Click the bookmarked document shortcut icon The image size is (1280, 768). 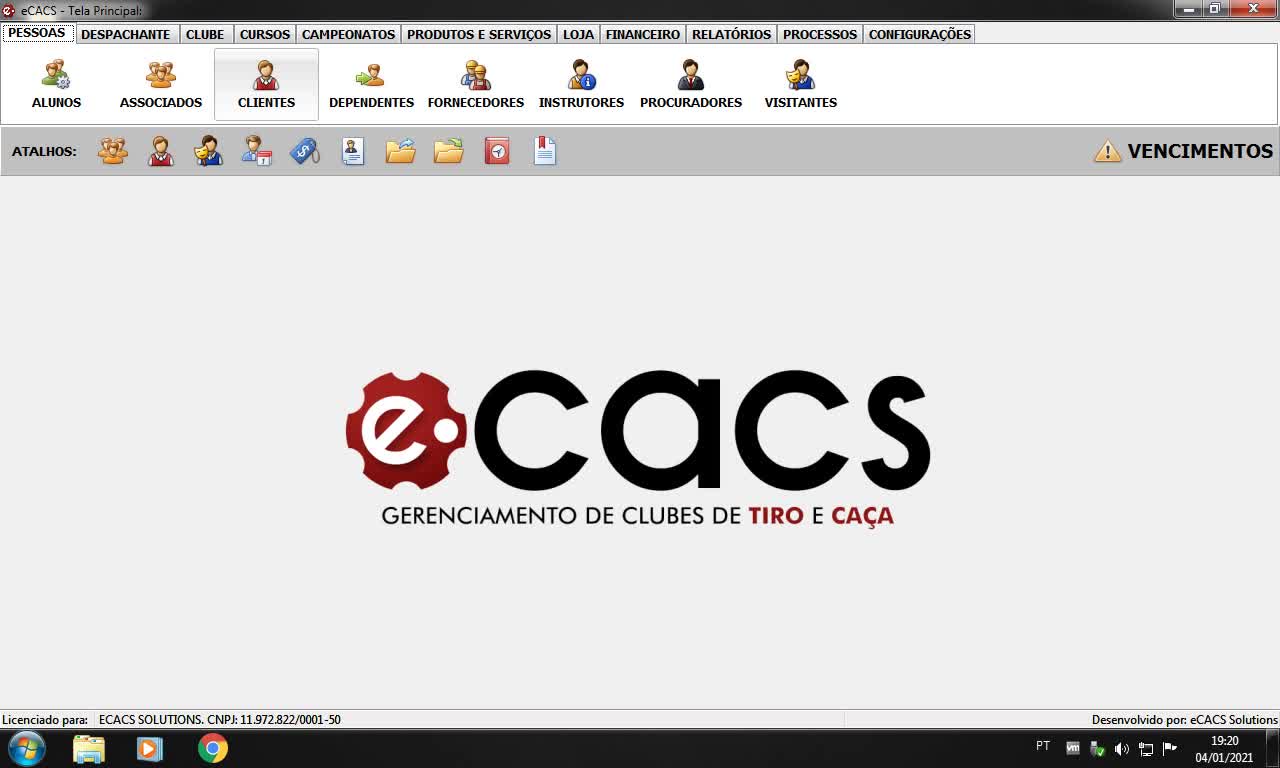[x=545, y=151]
